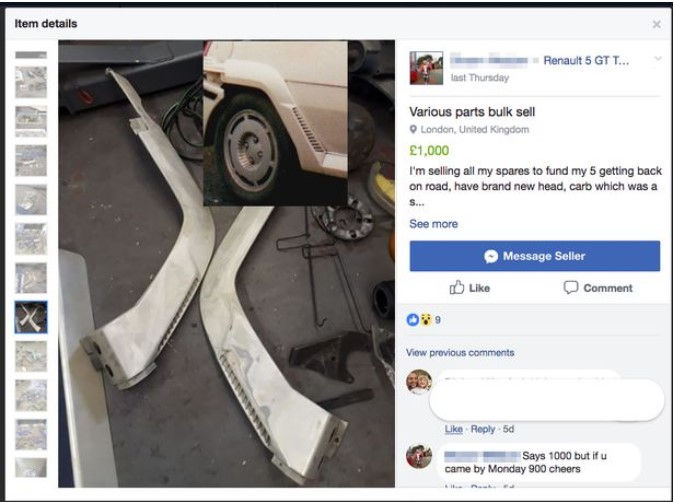Select thumbnail directly below highlighted one
This screenshot has height=502, width=674.
click(x=31, y=357)
